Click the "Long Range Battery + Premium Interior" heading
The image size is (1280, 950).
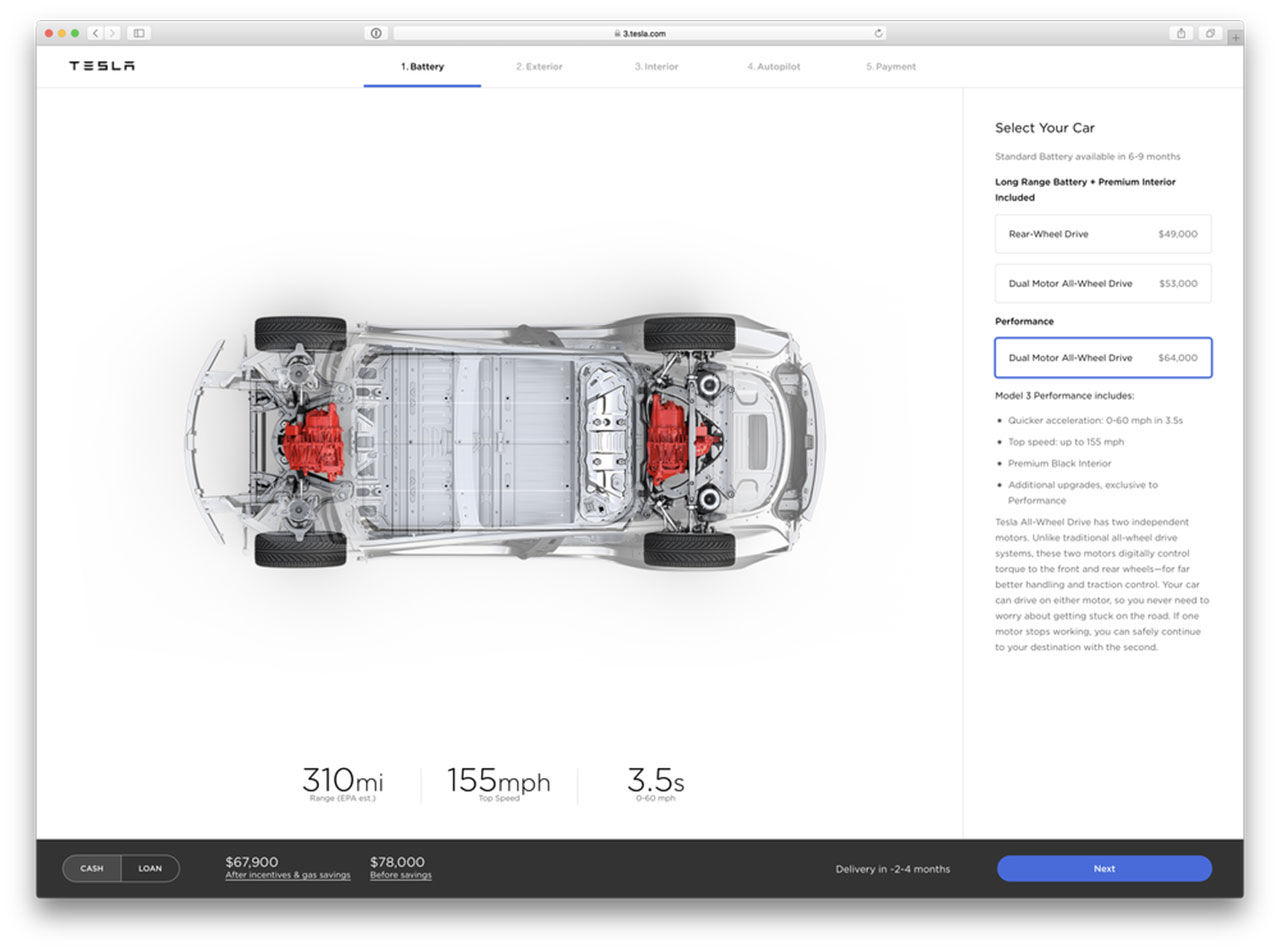coord(1085,190)
